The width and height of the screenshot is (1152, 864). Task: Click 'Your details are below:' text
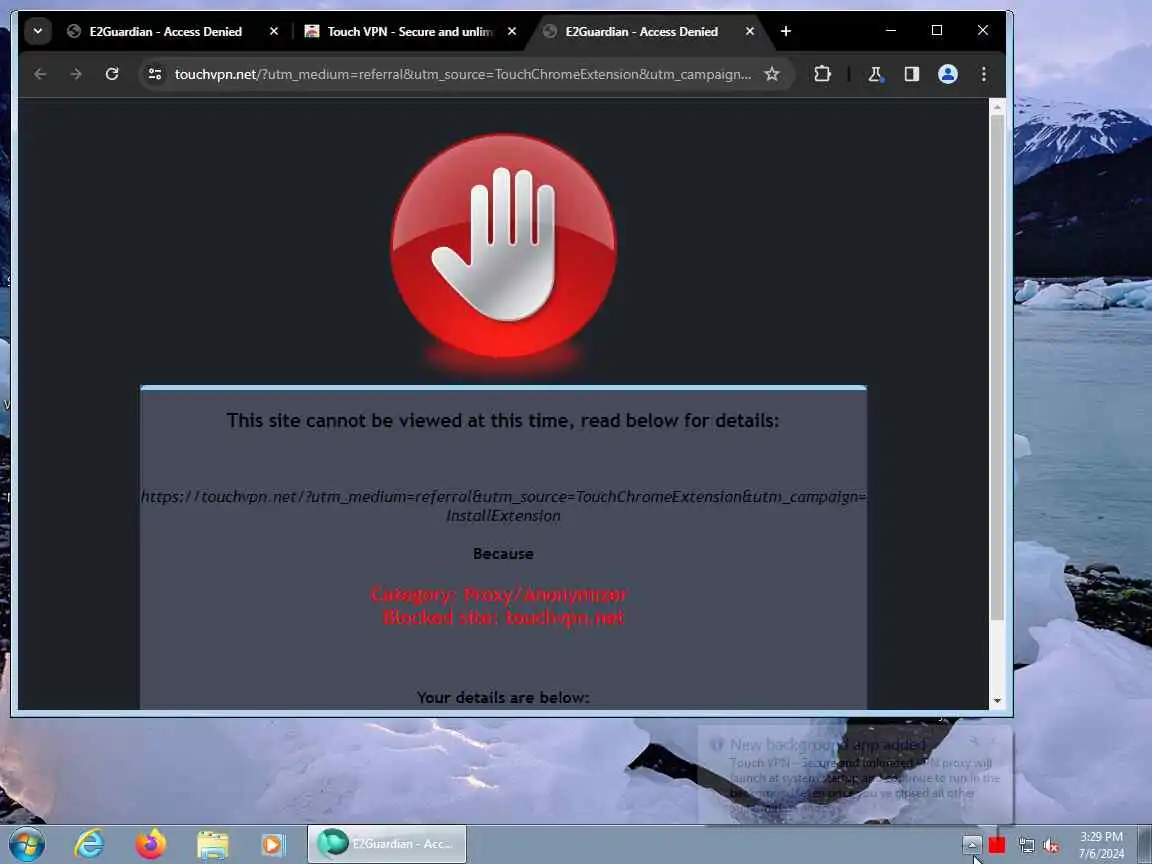pos(503,697)
